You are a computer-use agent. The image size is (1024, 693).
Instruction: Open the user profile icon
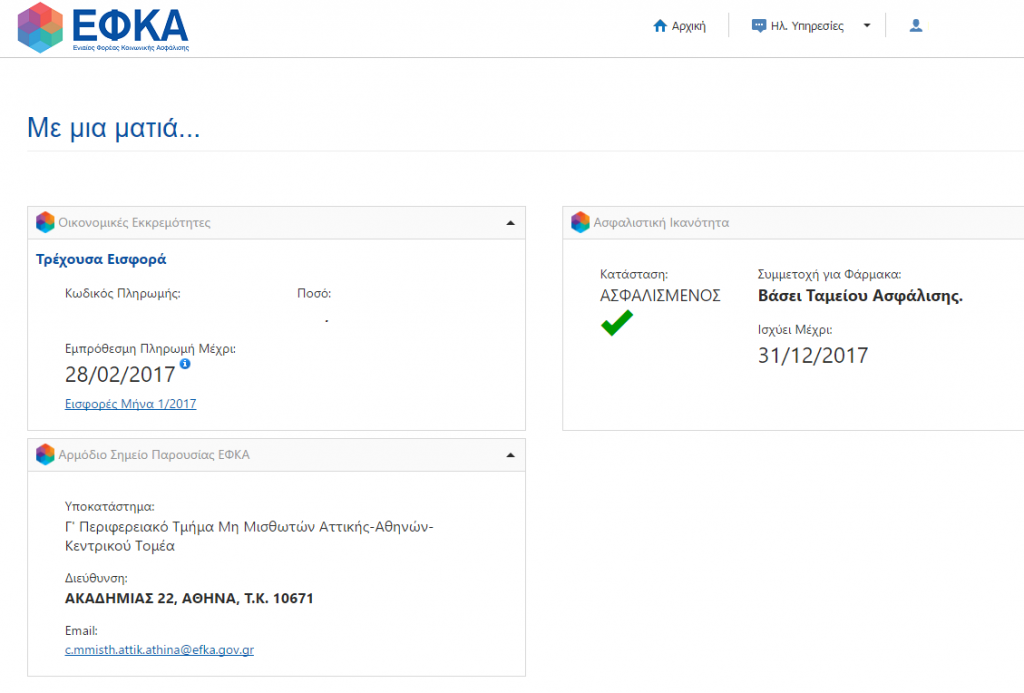[x=915, y=26]
